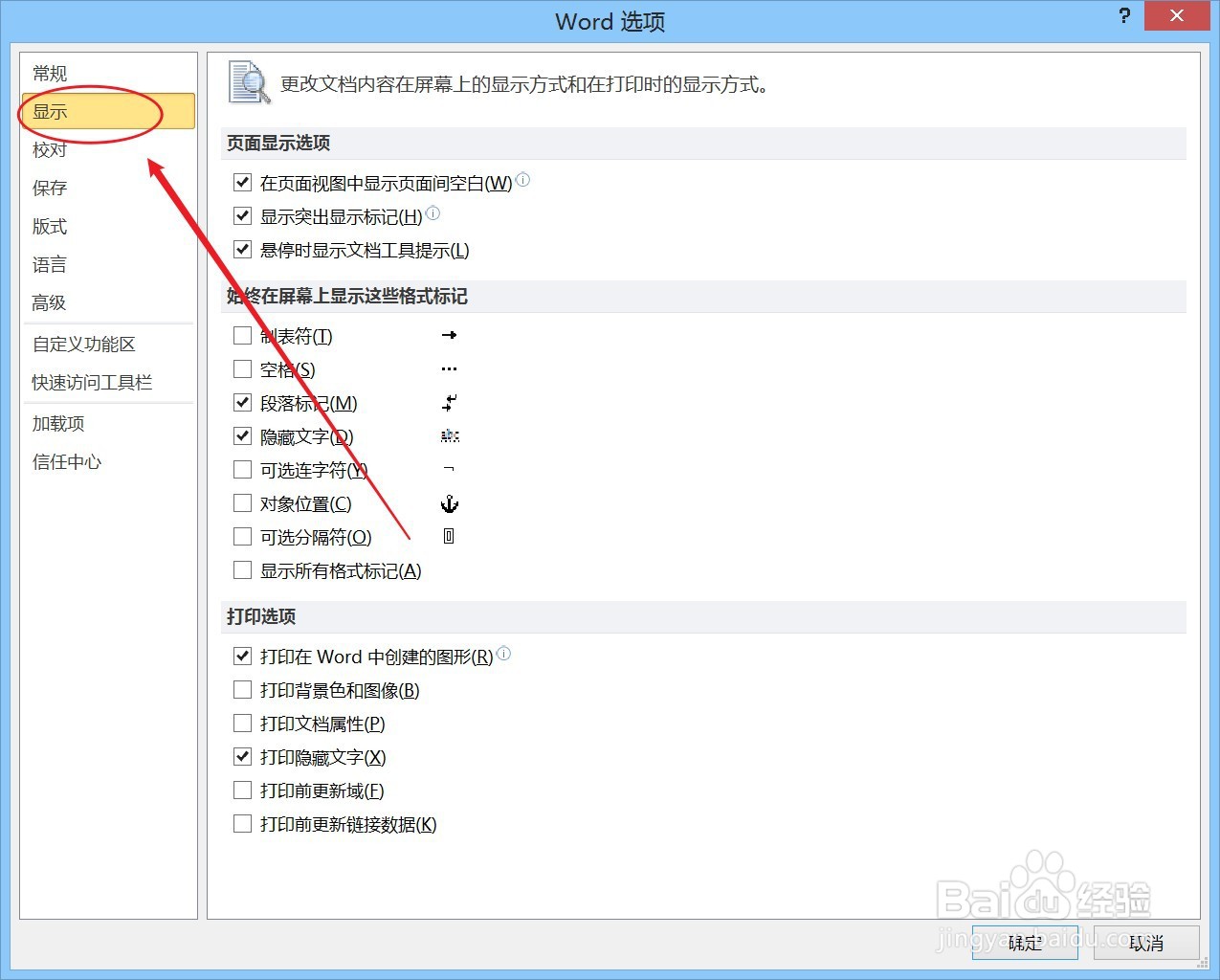
Task: 启用"打印背景色和图像"选项
Action: 242,689
